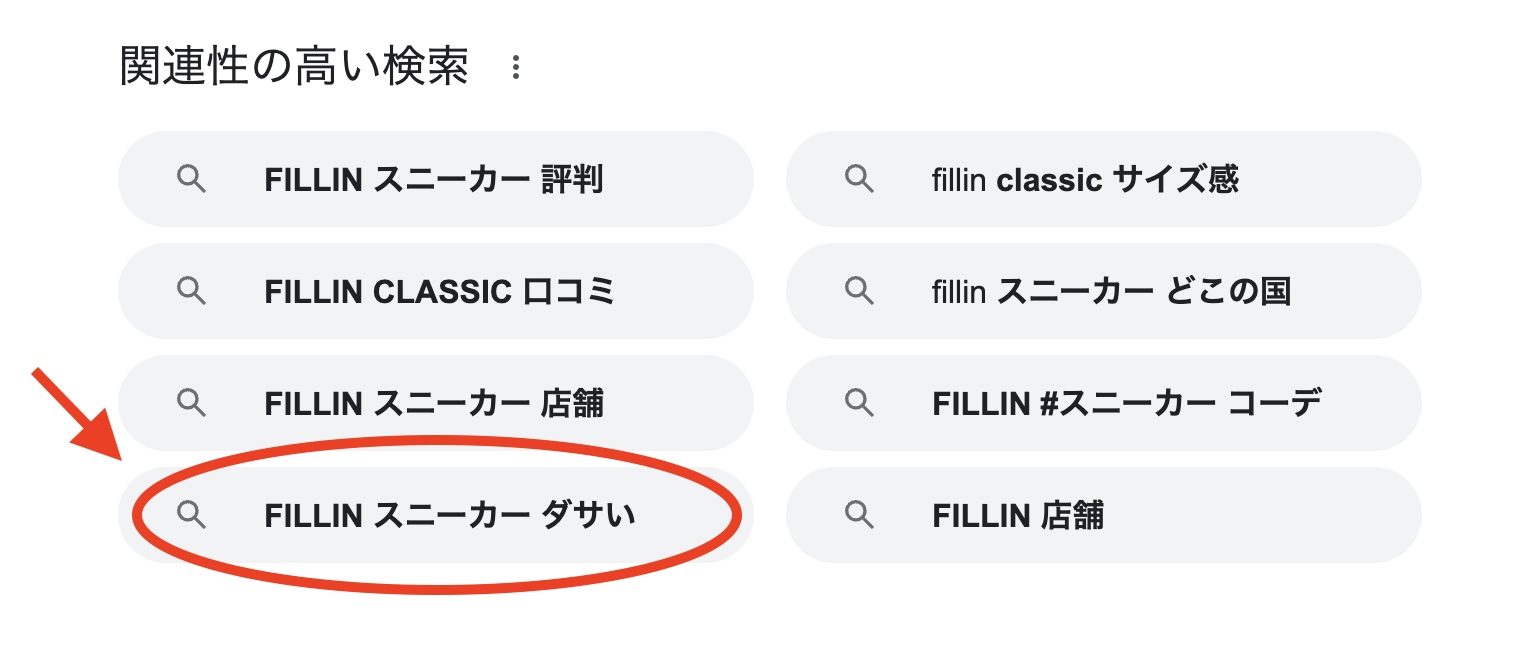Open the circled FILLIN スニーカー ダサい suggestion
This screenshot has height=646, width=1538.
click(435, 515)
